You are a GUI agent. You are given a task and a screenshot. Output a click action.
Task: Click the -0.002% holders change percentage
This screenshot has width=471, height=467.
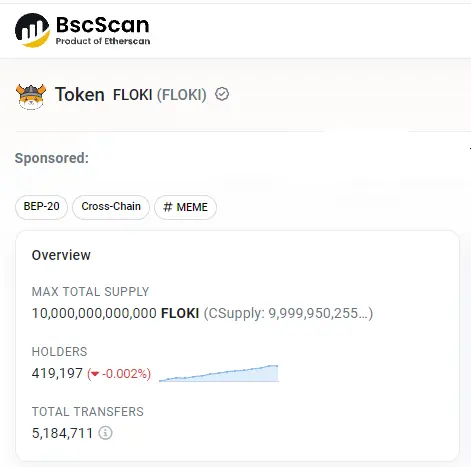click(x=126, y=374)
